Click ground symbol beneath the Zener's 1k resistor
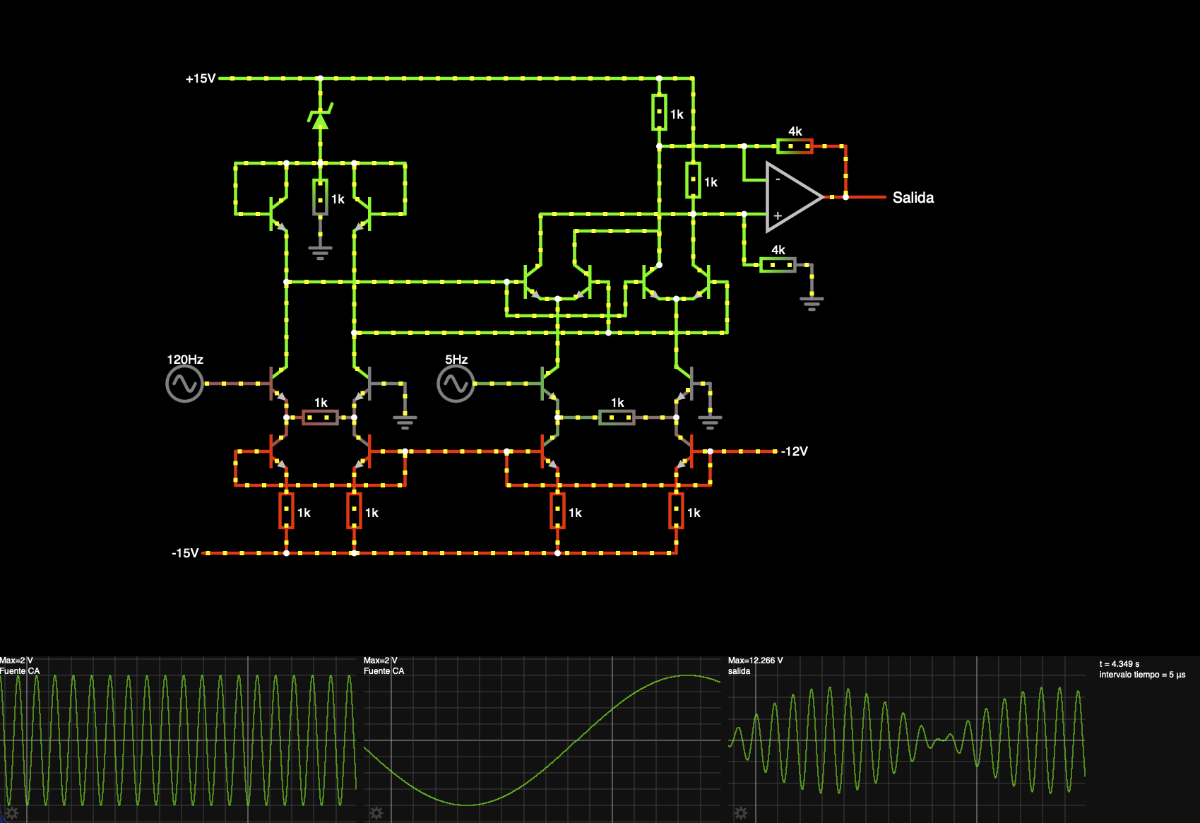This screenshot has width=1200, height=823. 320,249
